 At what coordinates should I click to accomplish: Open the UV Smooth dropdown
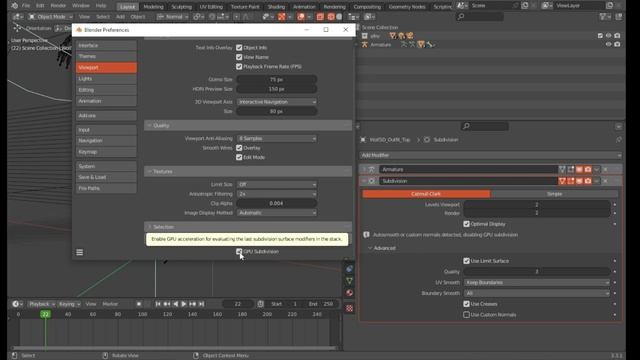(537, 282)
